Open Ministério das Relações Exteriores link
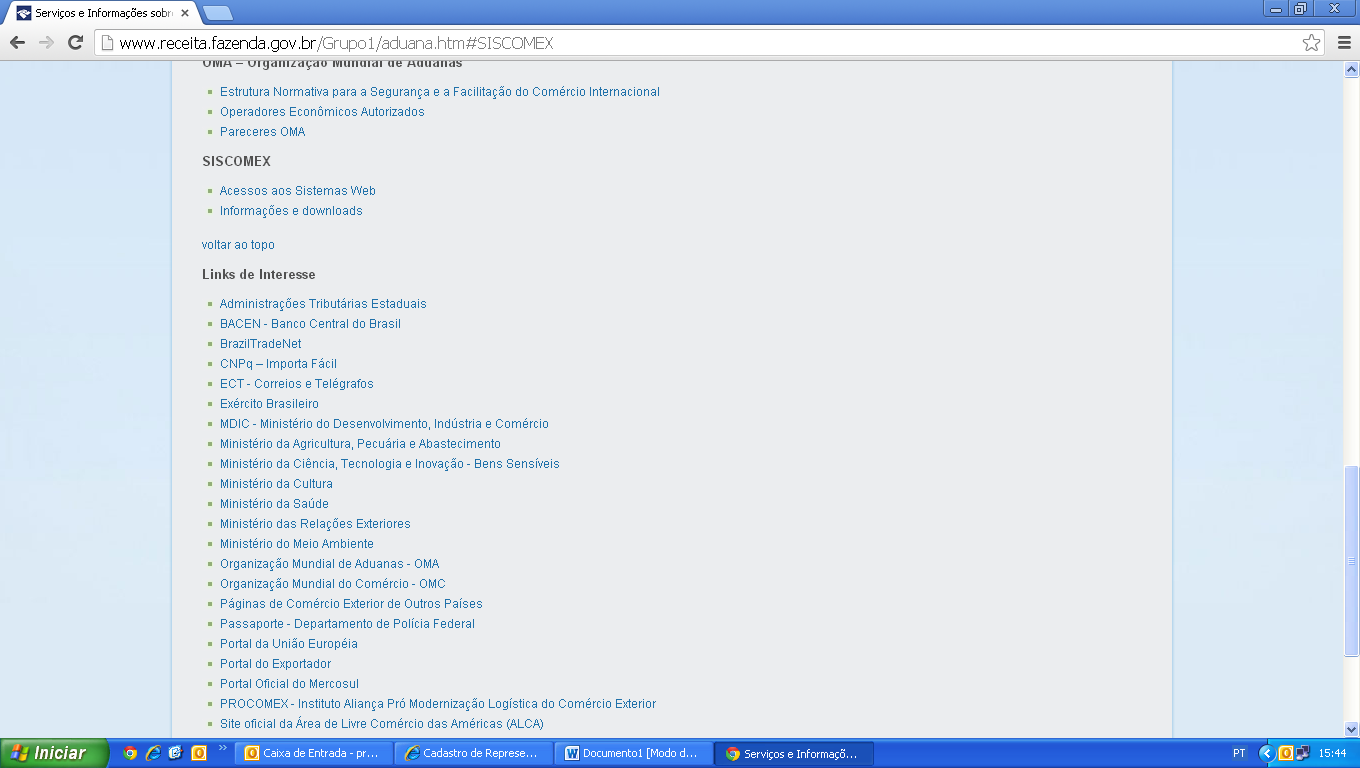This screenshot has height=768, width=1360. pos(315,523)
